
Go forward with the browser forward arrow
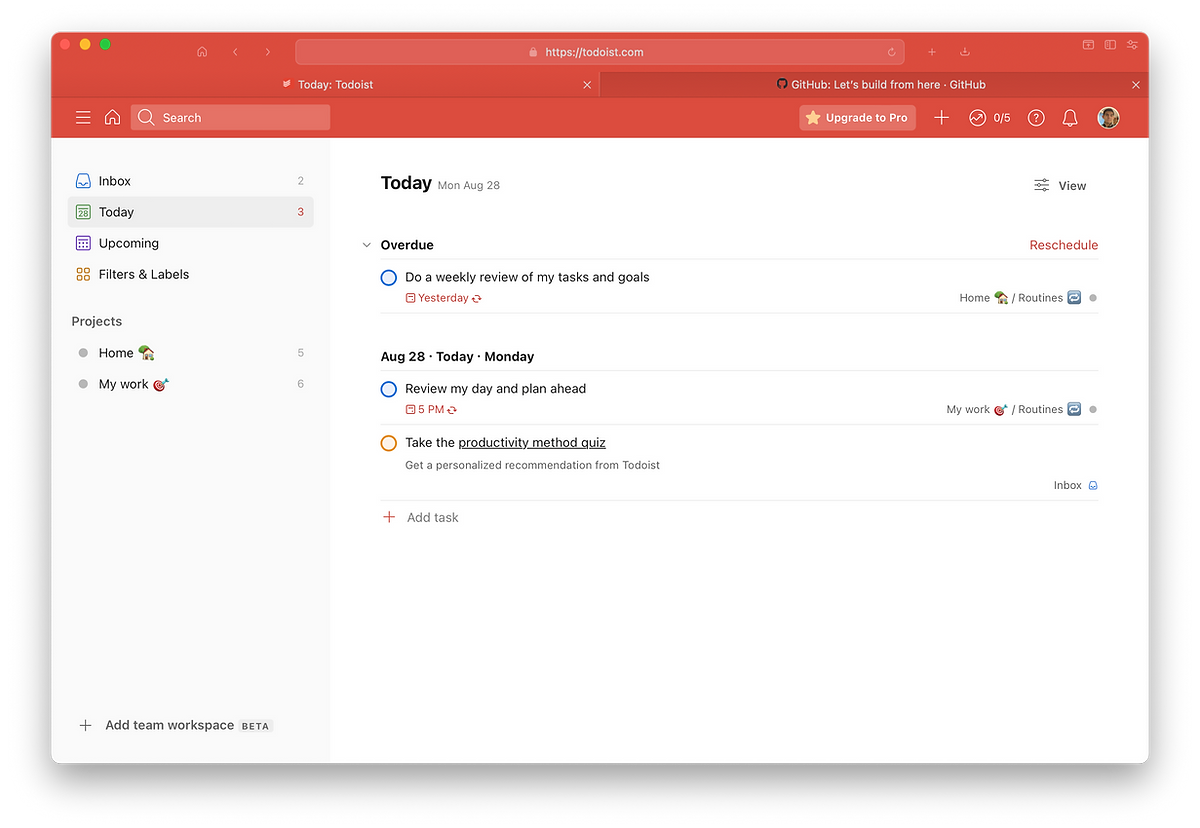[x=267, y=51]
